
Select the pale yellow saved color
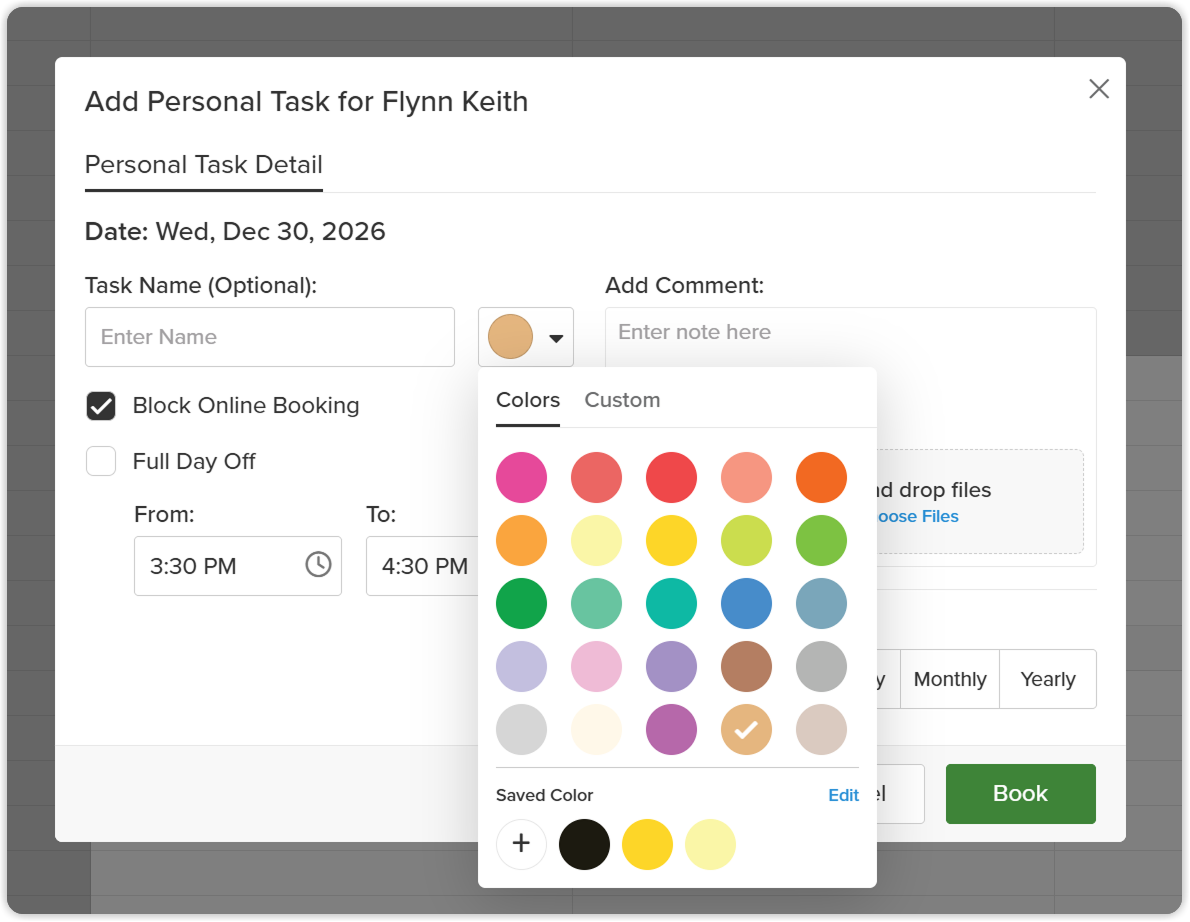point(710,844)
